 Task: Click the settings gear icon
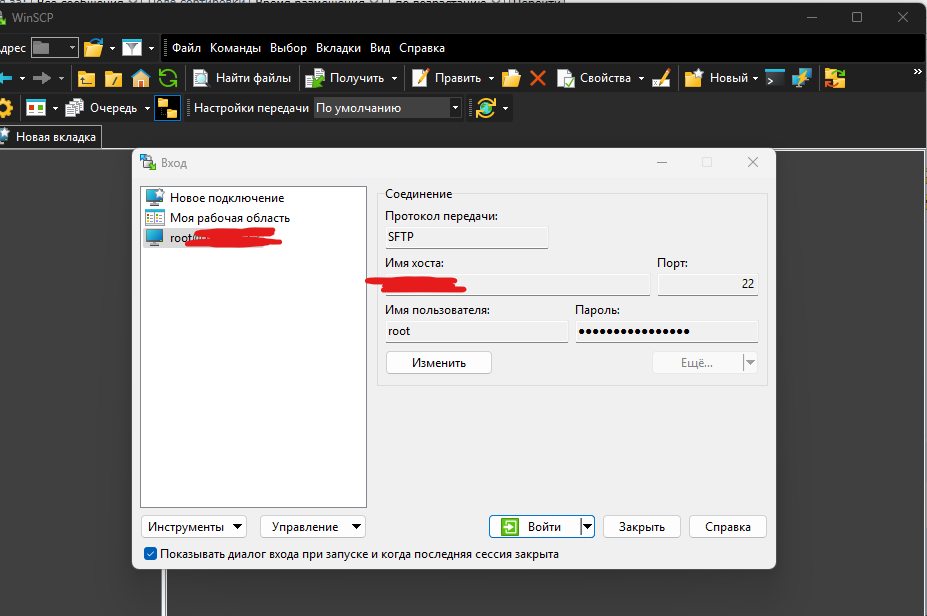pyautogui.click(x=5, y=108)
